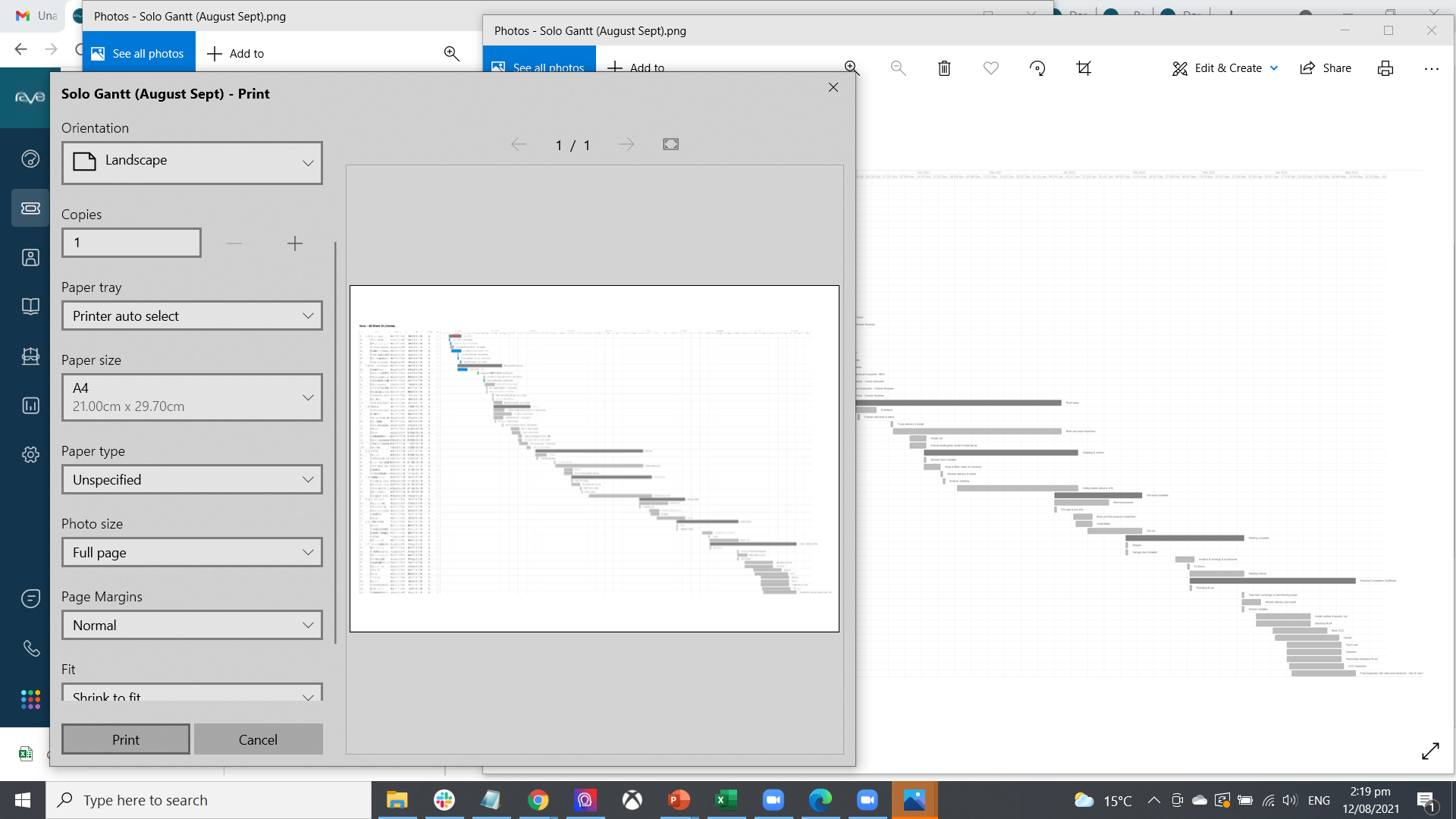Increase the number of copies
1456x819 pixels.
(x=295, y=243)
